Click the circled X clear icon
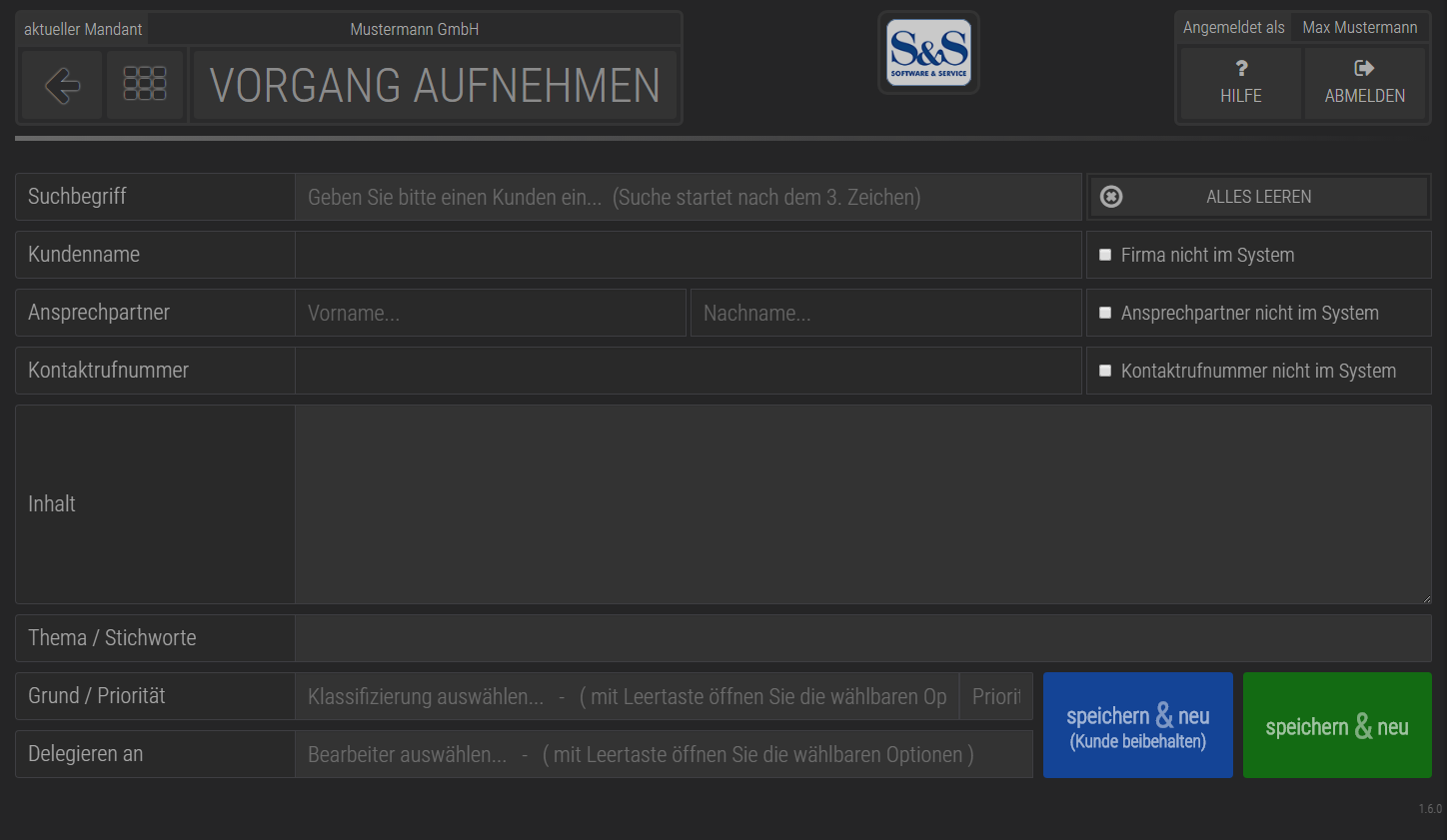1447x840 pixels. pyautogui.click(x=1111, y=197)
